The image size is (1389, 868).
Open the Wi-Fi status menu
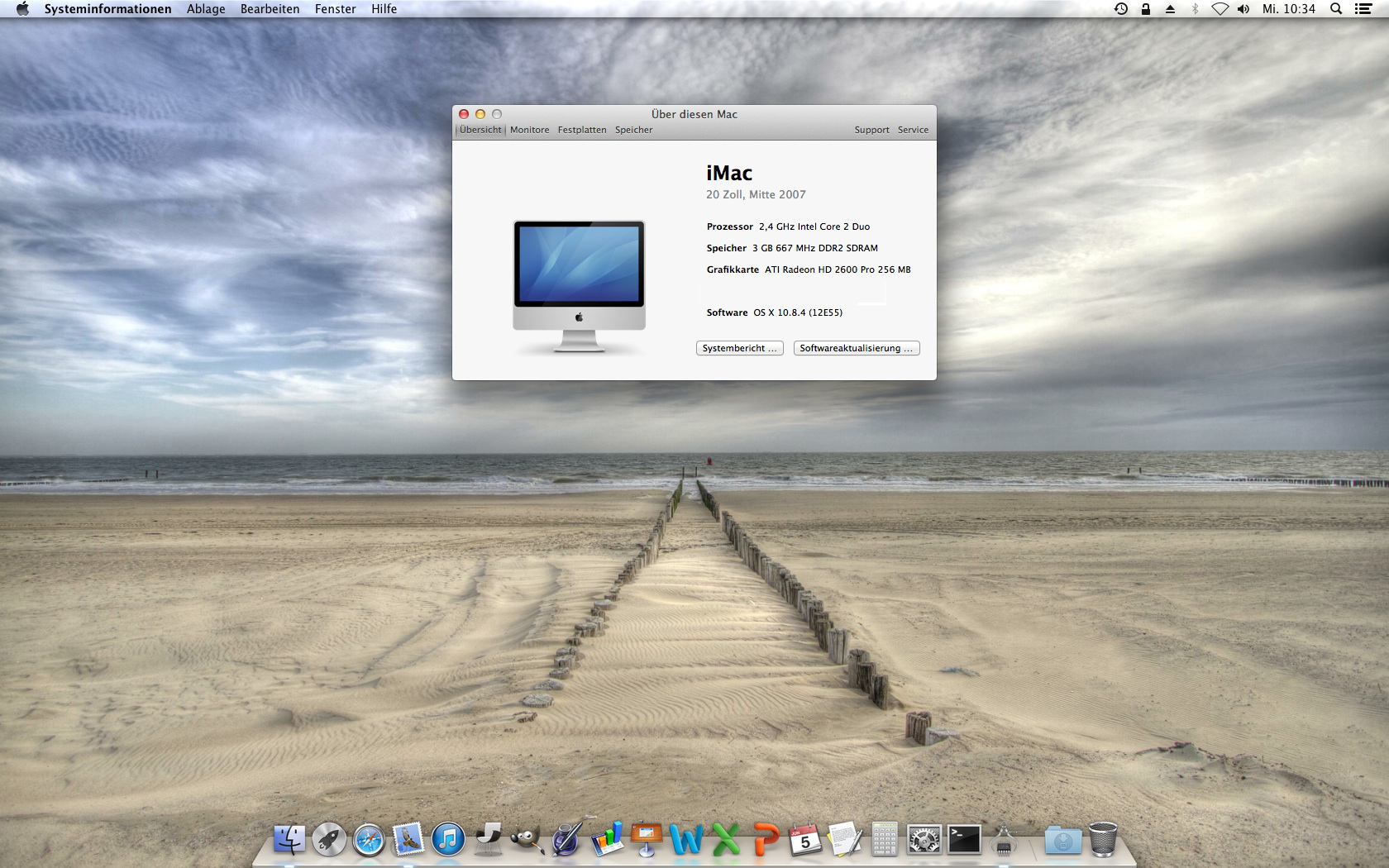1220,9
